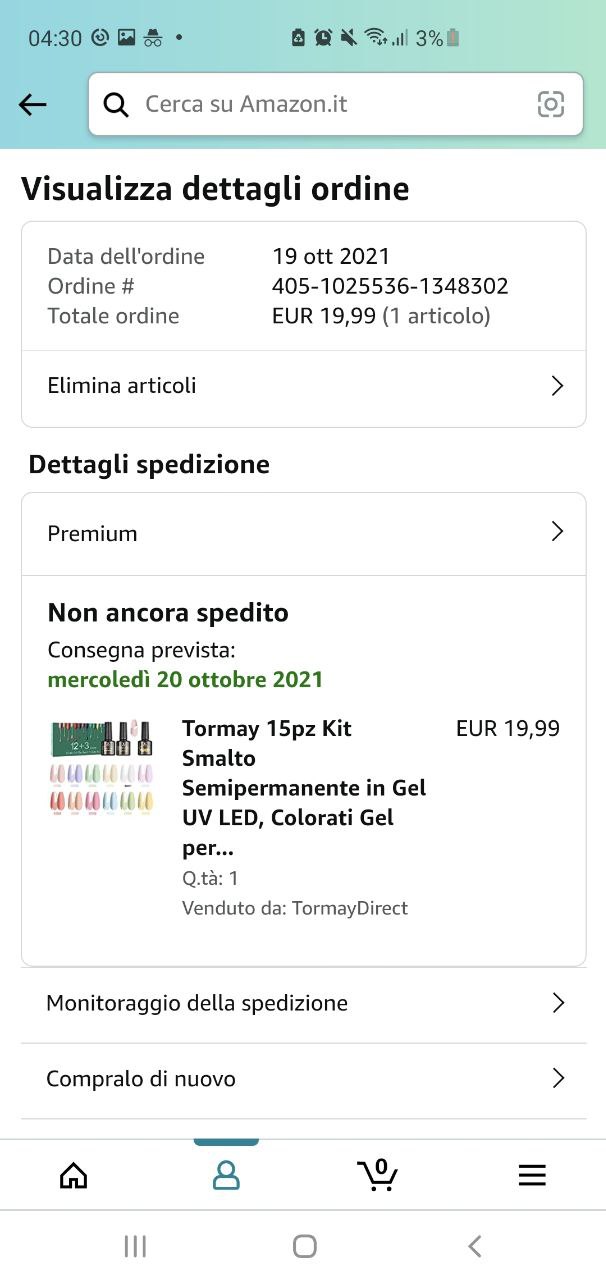606x1280 pixels.
Task: Tap the search magnifier icon
Action: point(116,104)
